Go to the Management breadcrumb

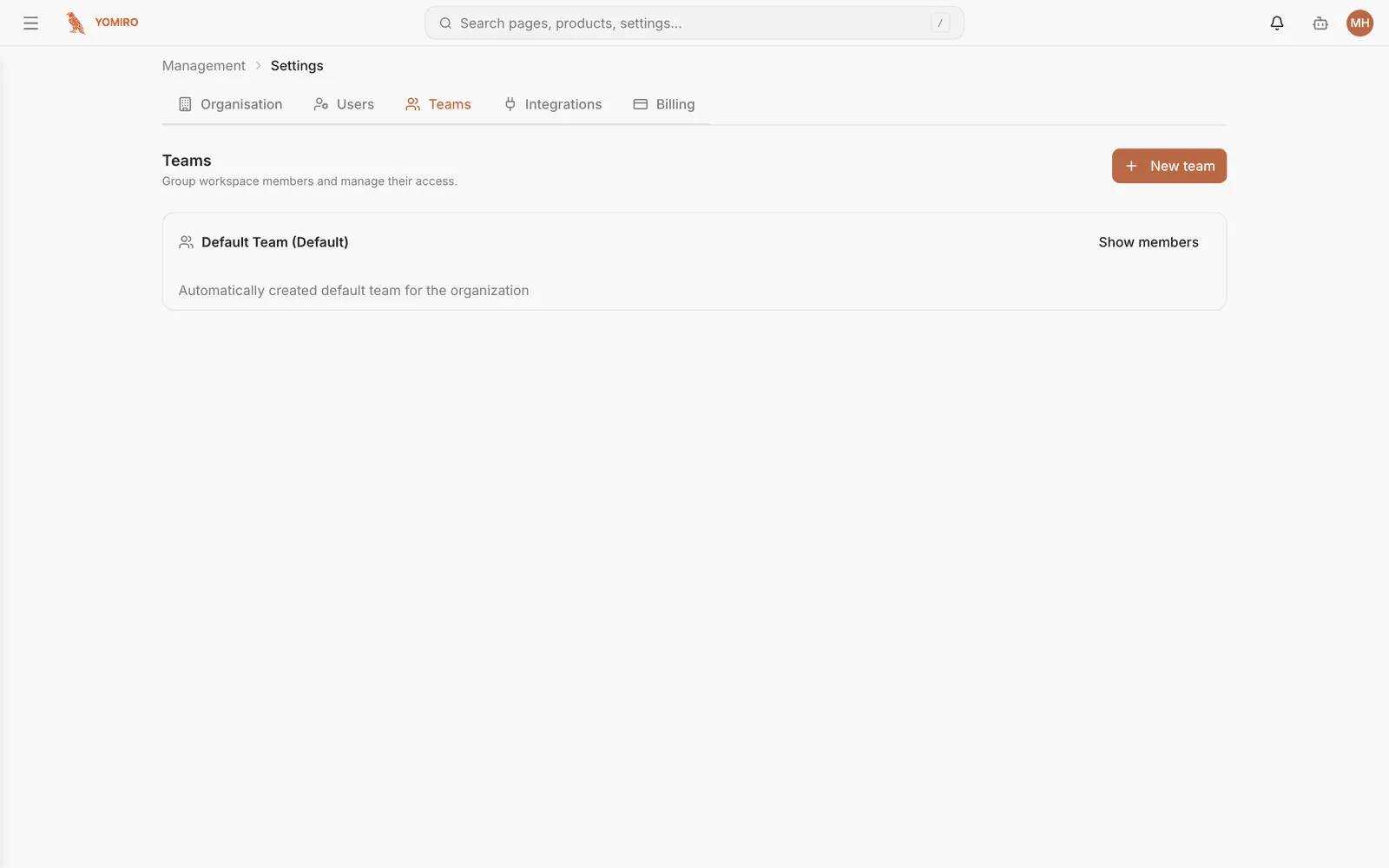[x=203, y=66]
